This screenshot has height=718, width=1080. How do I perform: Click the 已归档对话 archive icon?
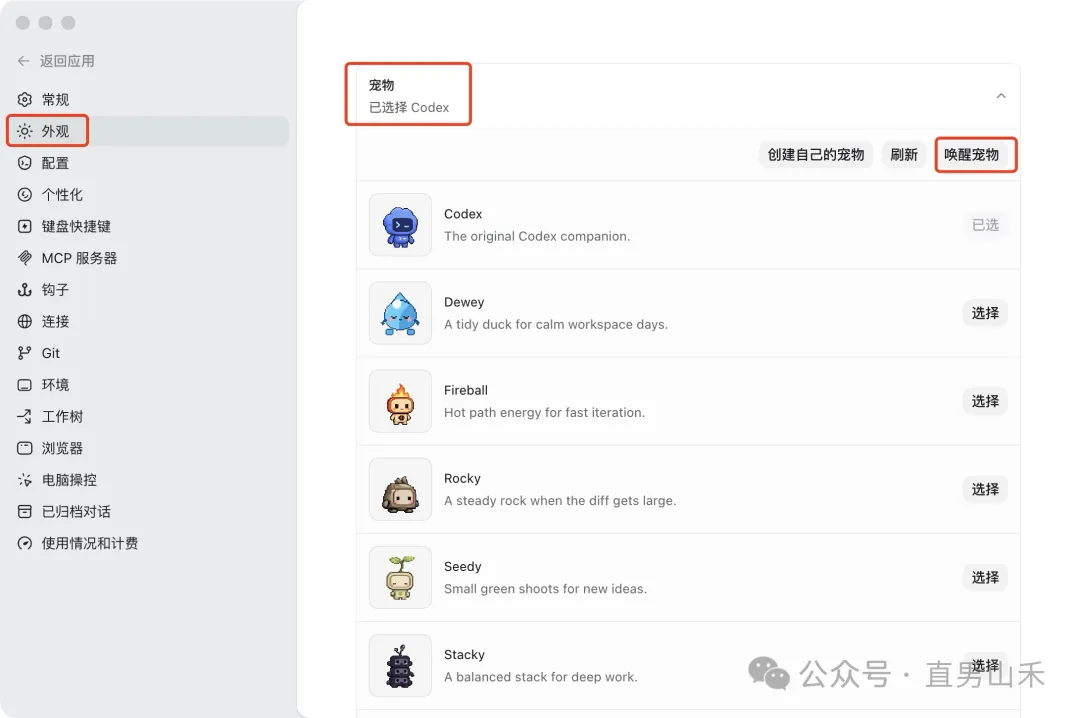tap(25, 512)
